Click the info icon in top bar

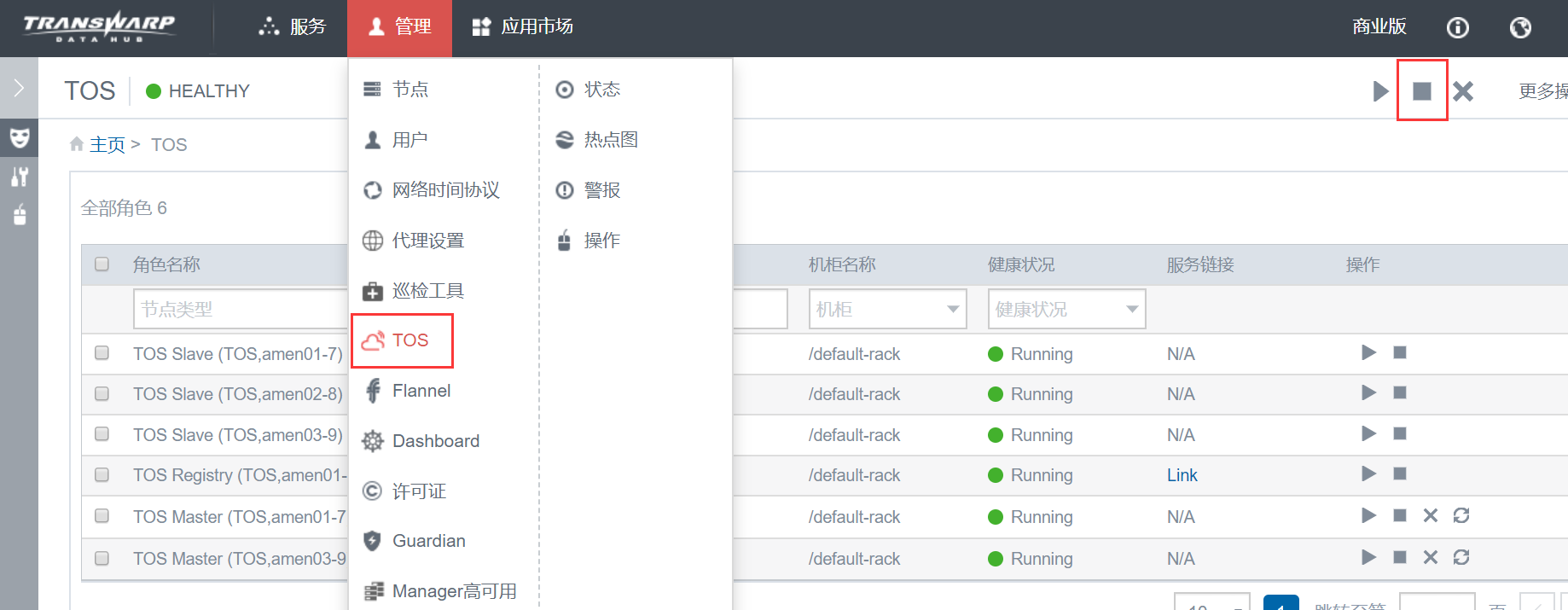pyautogui.click(x=1458, y=28)
